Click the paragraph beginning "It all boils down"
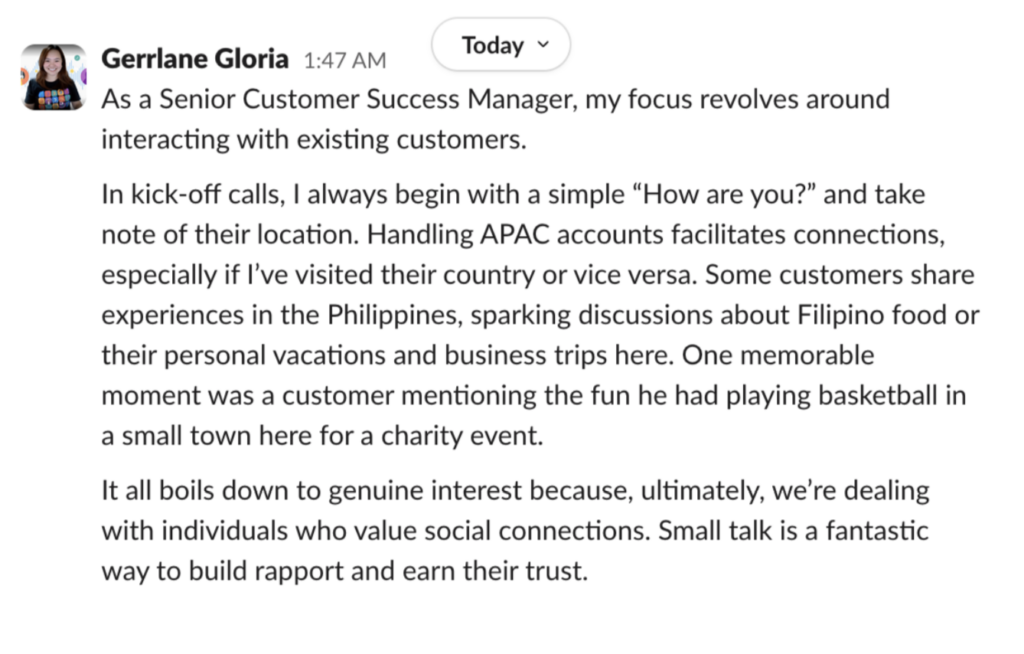The image size is (1024, 654). (x=515, y=531)
